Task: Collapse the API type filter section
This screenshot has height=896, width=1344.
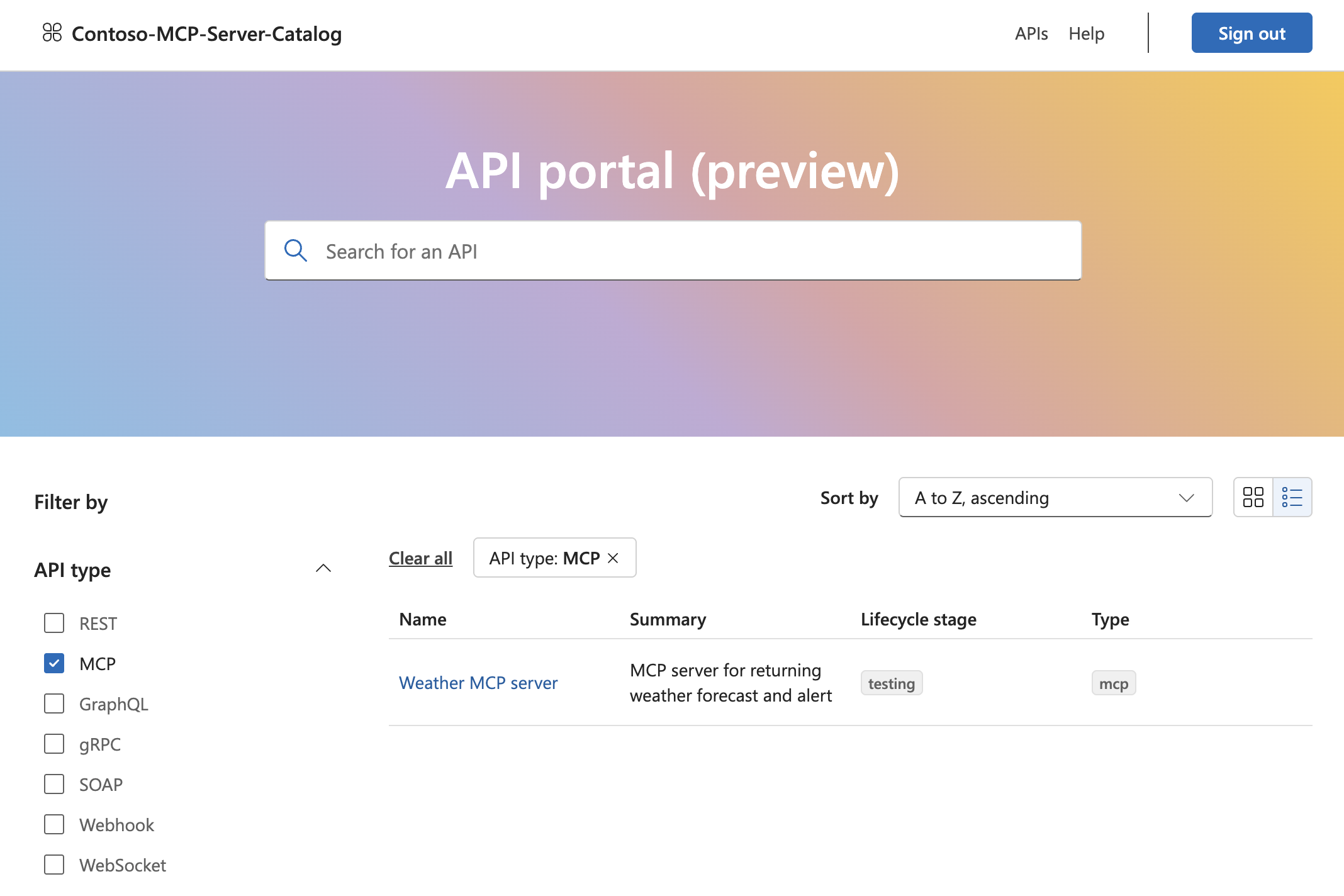Action: click(323, 568)
